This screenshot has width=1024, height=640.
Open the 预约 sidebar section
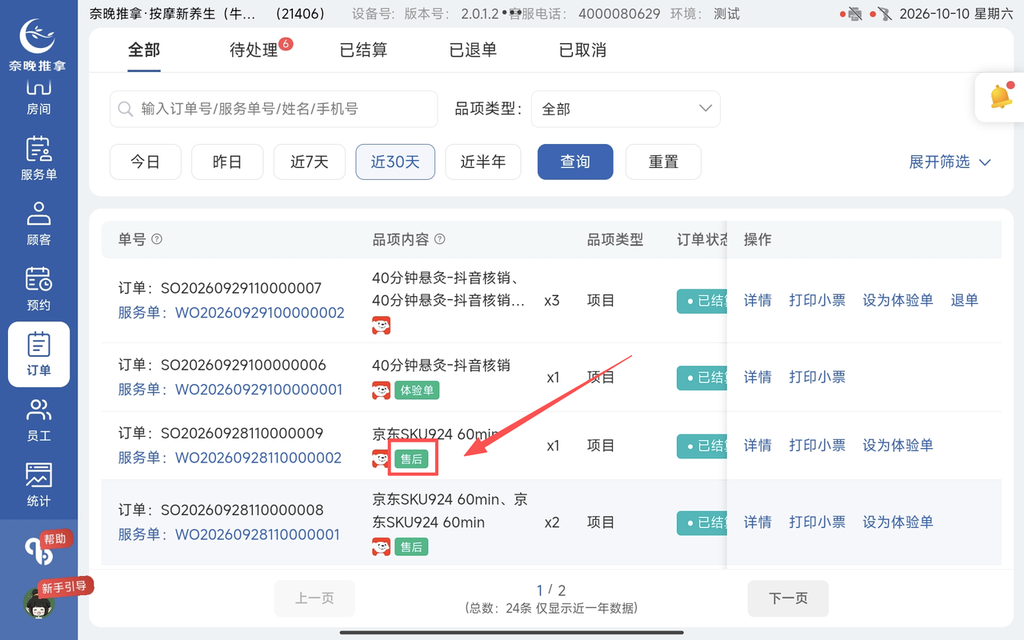point(39,289)
